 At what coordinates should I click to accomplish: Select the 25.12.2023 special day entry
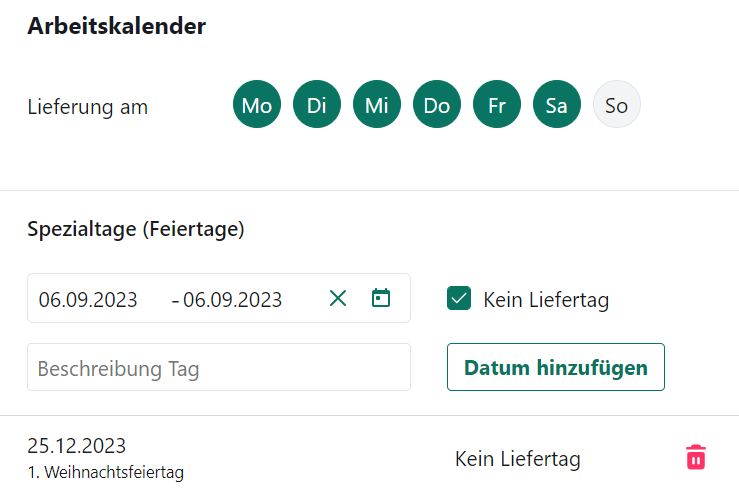point(77,446)
